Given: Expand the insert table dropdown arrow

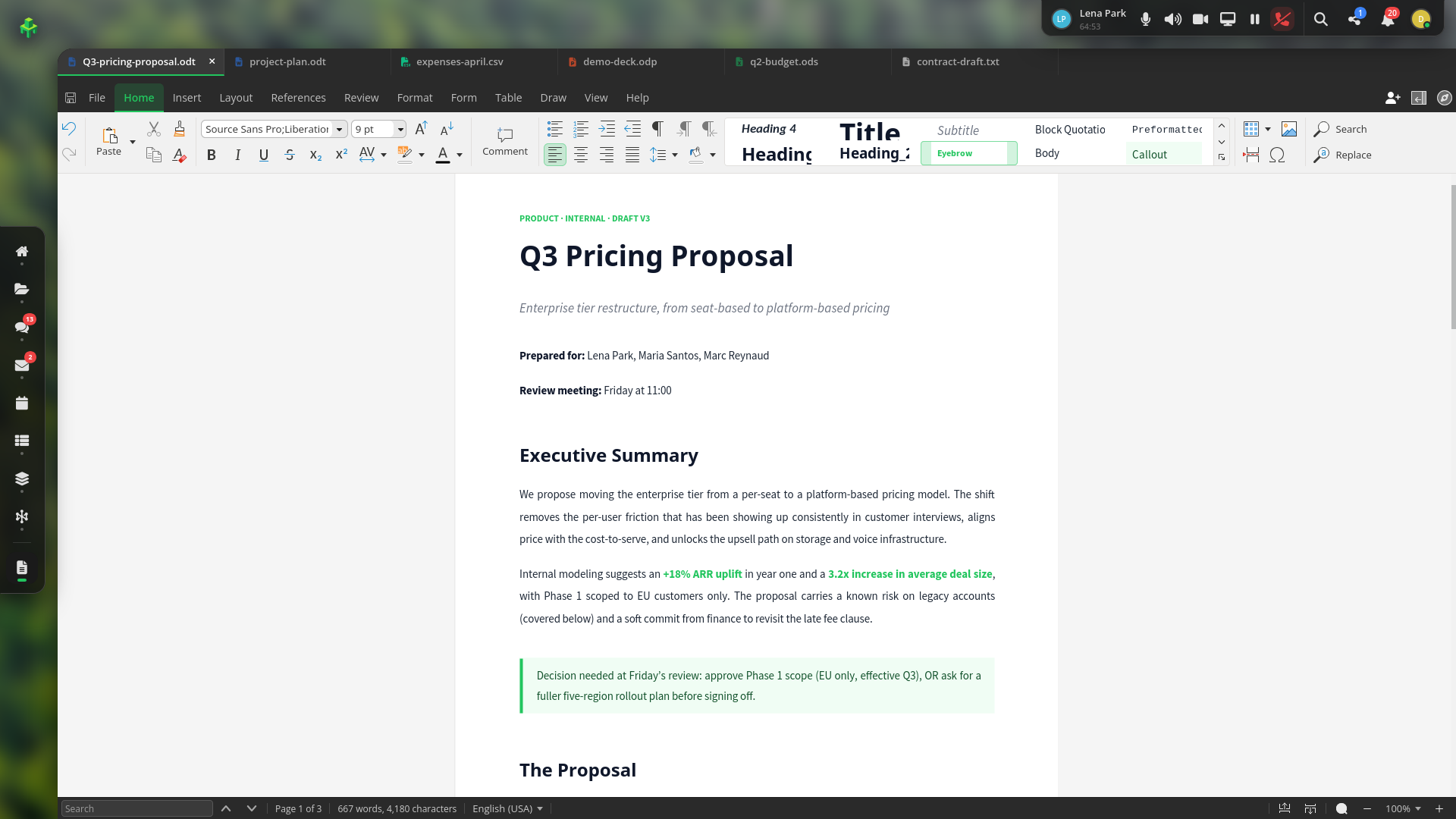Looking at the screenshot, I should 1268,129.
